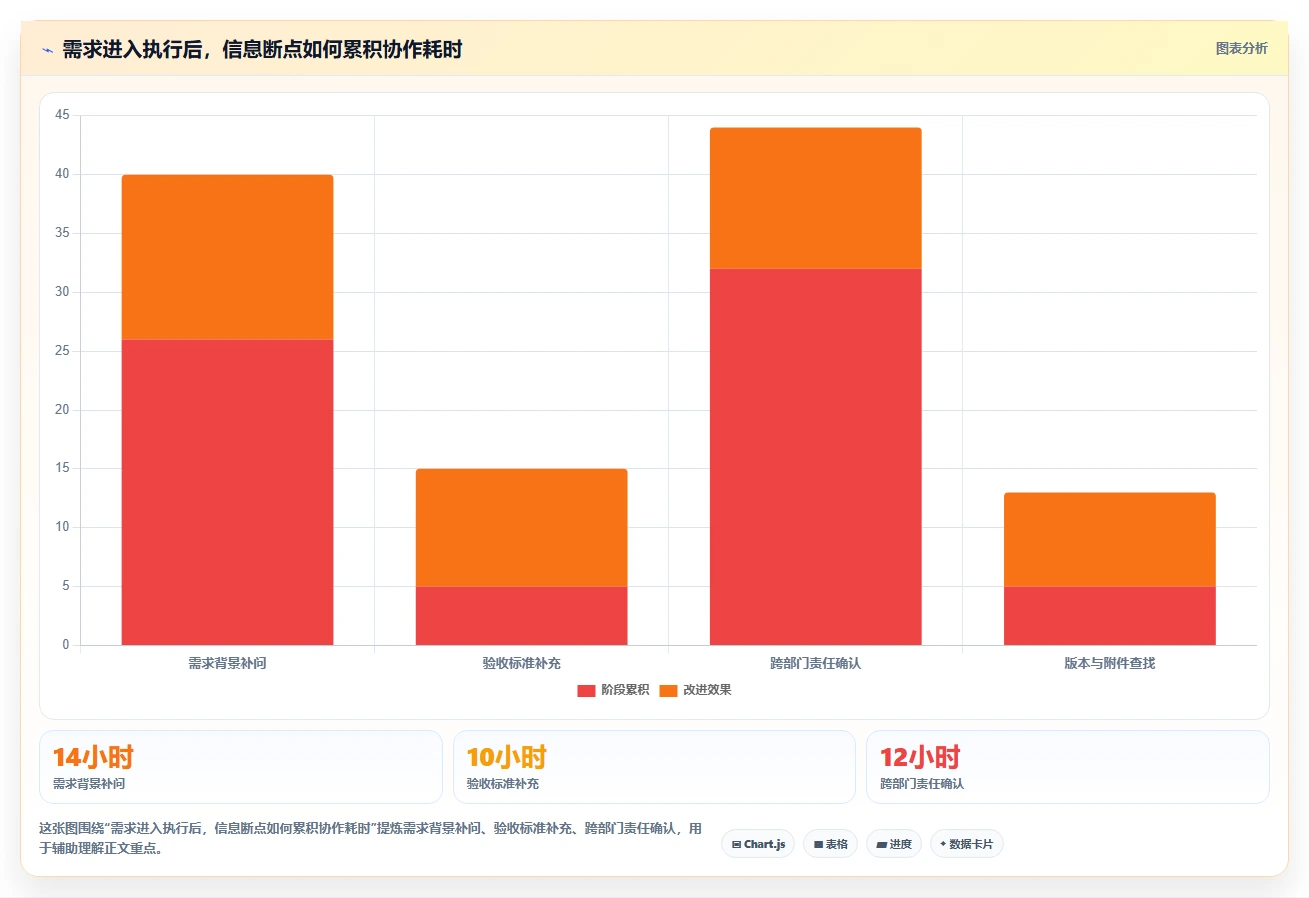Image resolution: width=1309 pixels, height=898 pixels.
Task: Select the 表格 tag chip
Action: 830,844
